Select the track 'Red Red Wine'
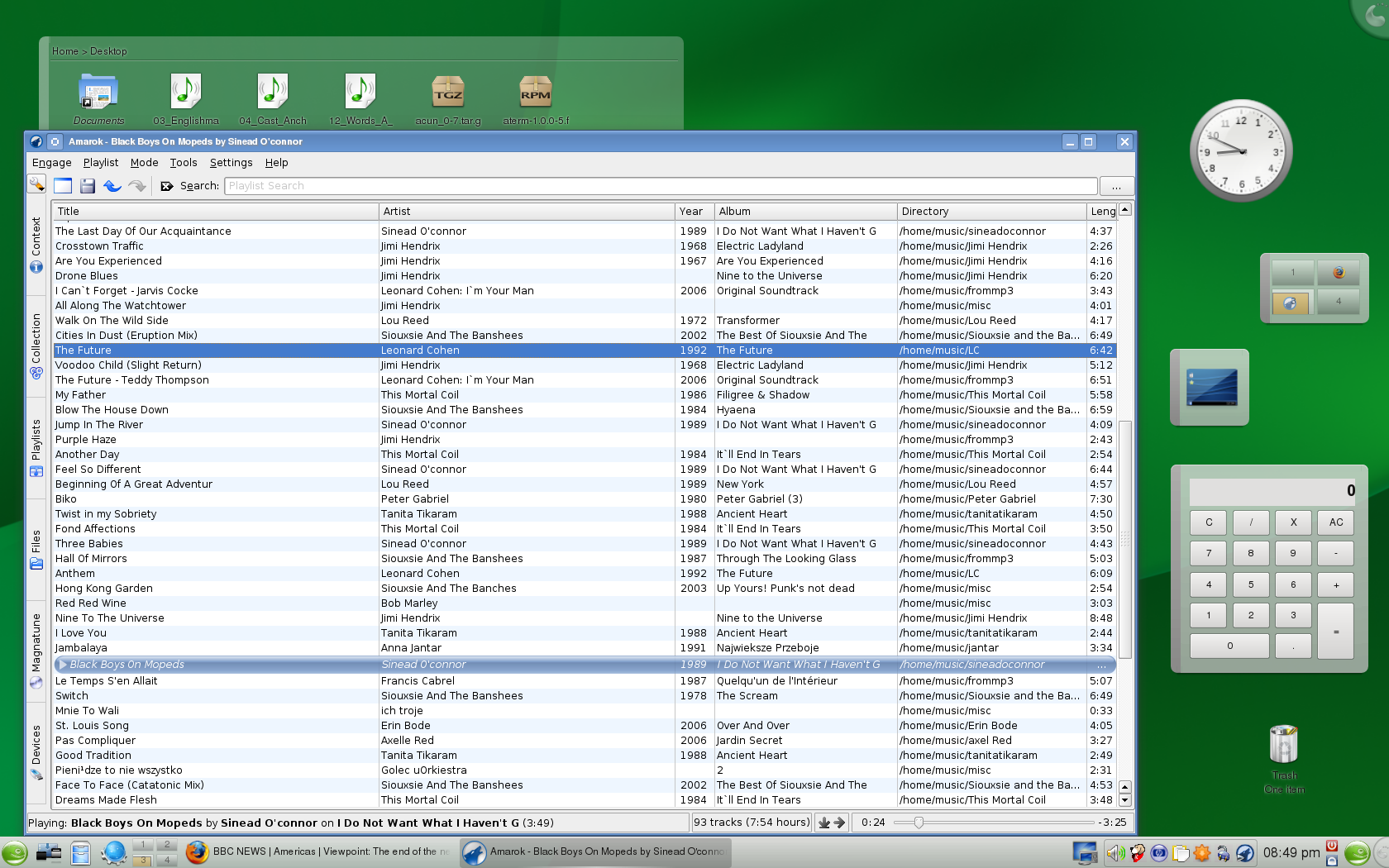This screenshot has width=1389, height=868. [x=585, y=603]
